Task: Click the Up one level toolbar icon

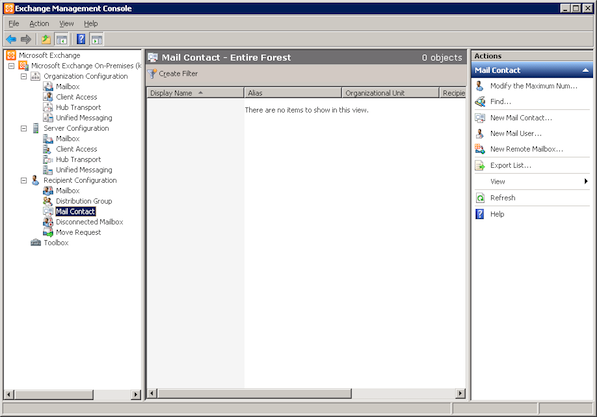Action: coord(46,39)
